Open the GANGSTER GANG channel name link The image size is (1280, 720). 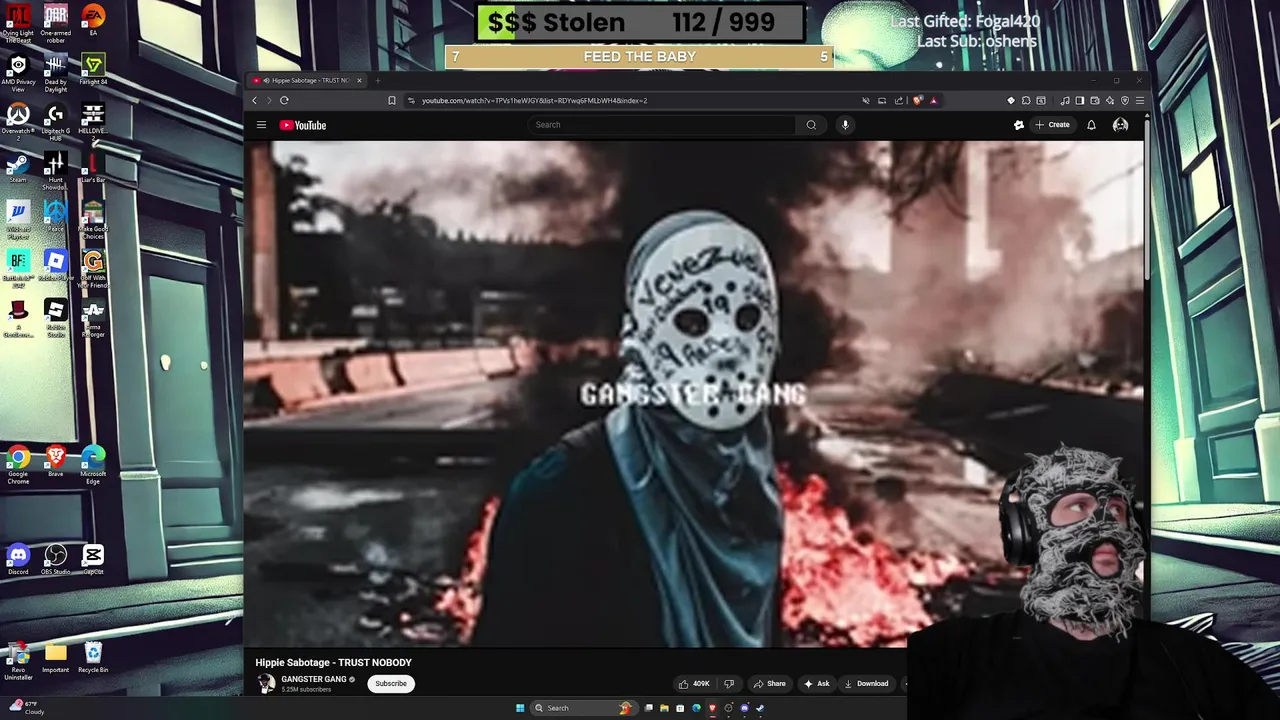coord(314,679)
